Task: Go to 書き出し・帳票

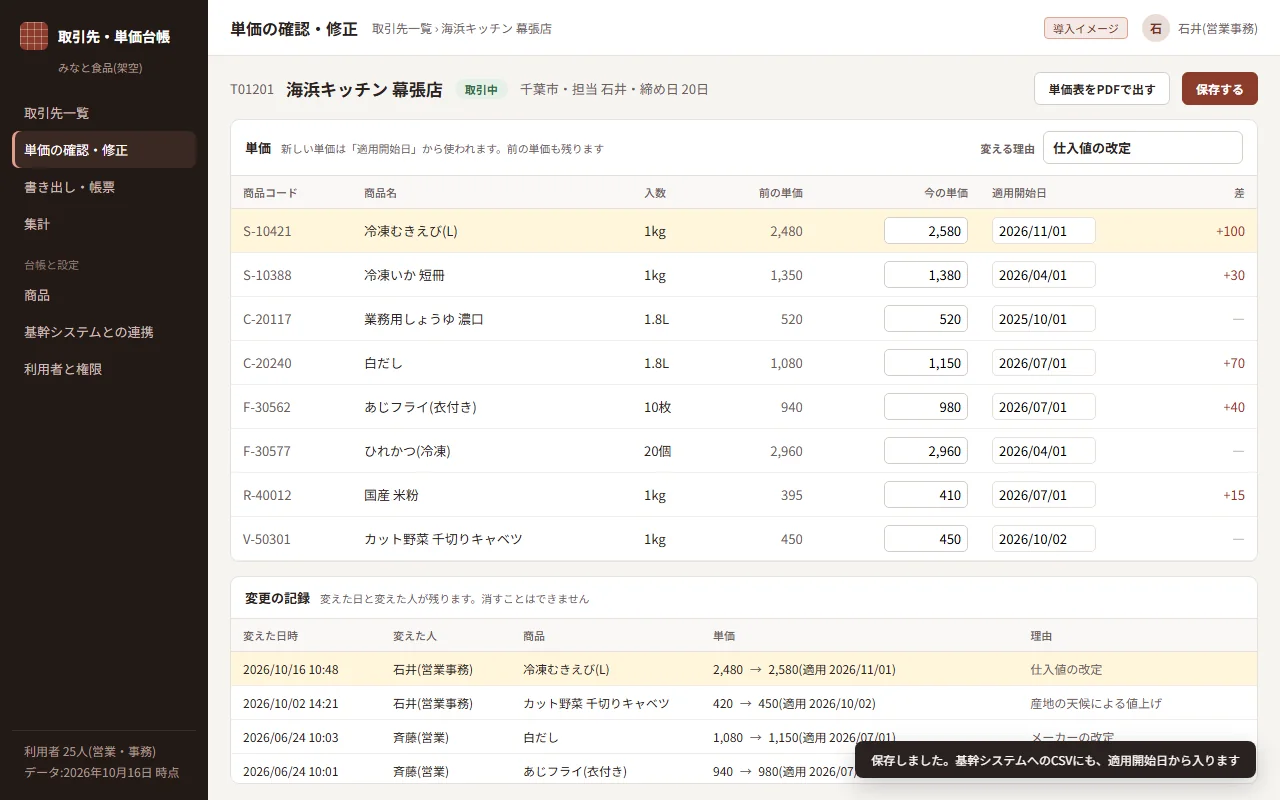Action: click(104, 187)
